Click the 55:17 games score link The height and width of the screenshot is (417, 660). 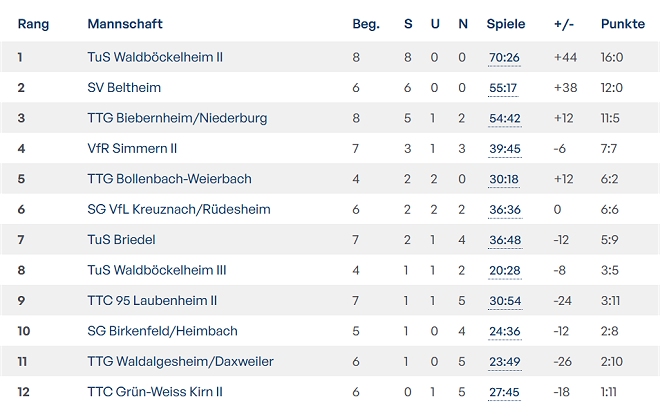click(503, 88)
